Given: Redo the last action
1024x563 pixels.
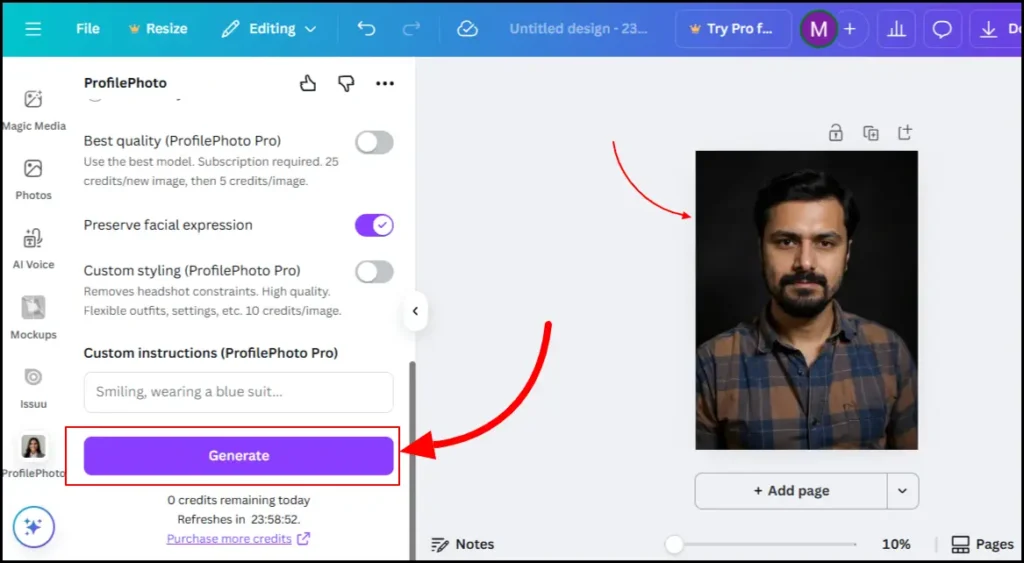Looking at the screenshot, I should [411, 29].
